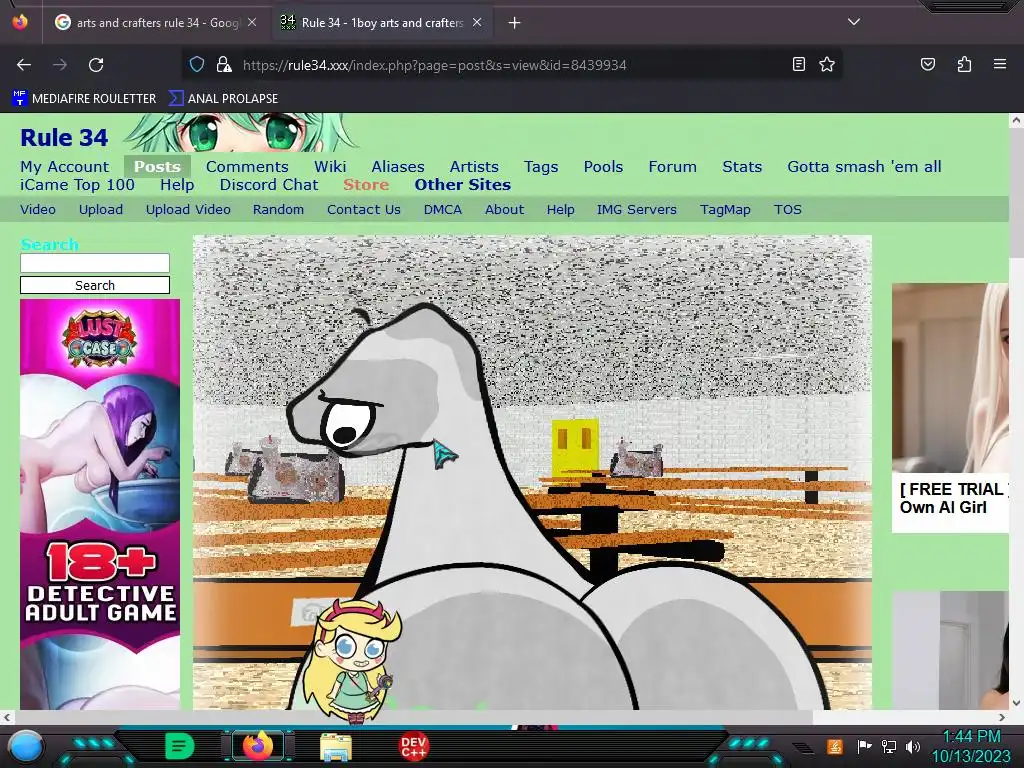Viewport: 1024px width, 768px height.
Task: Open the network tray icon
Action: point(888,746)
